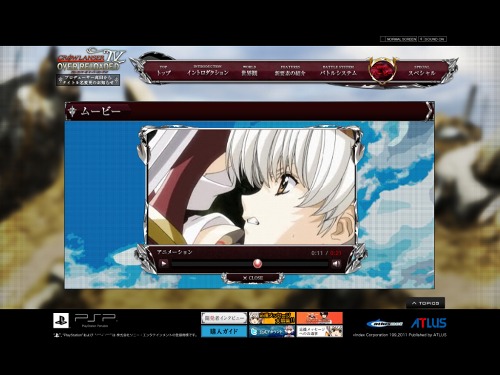Open the Battle System page

point(338,71)
